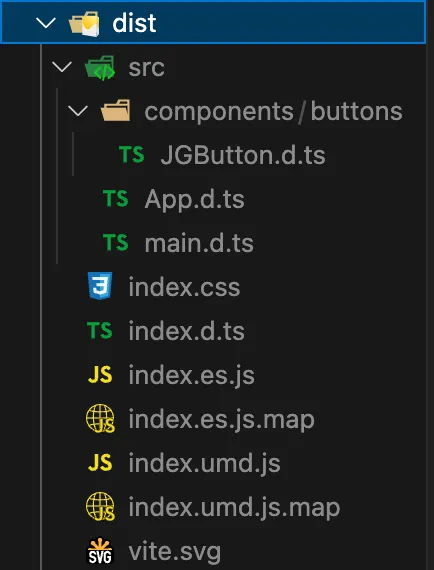The height and width of the screenshot is (570, 434).
Task: Click the JS icon beside index.umd.js
Action: tap(100, 463)
